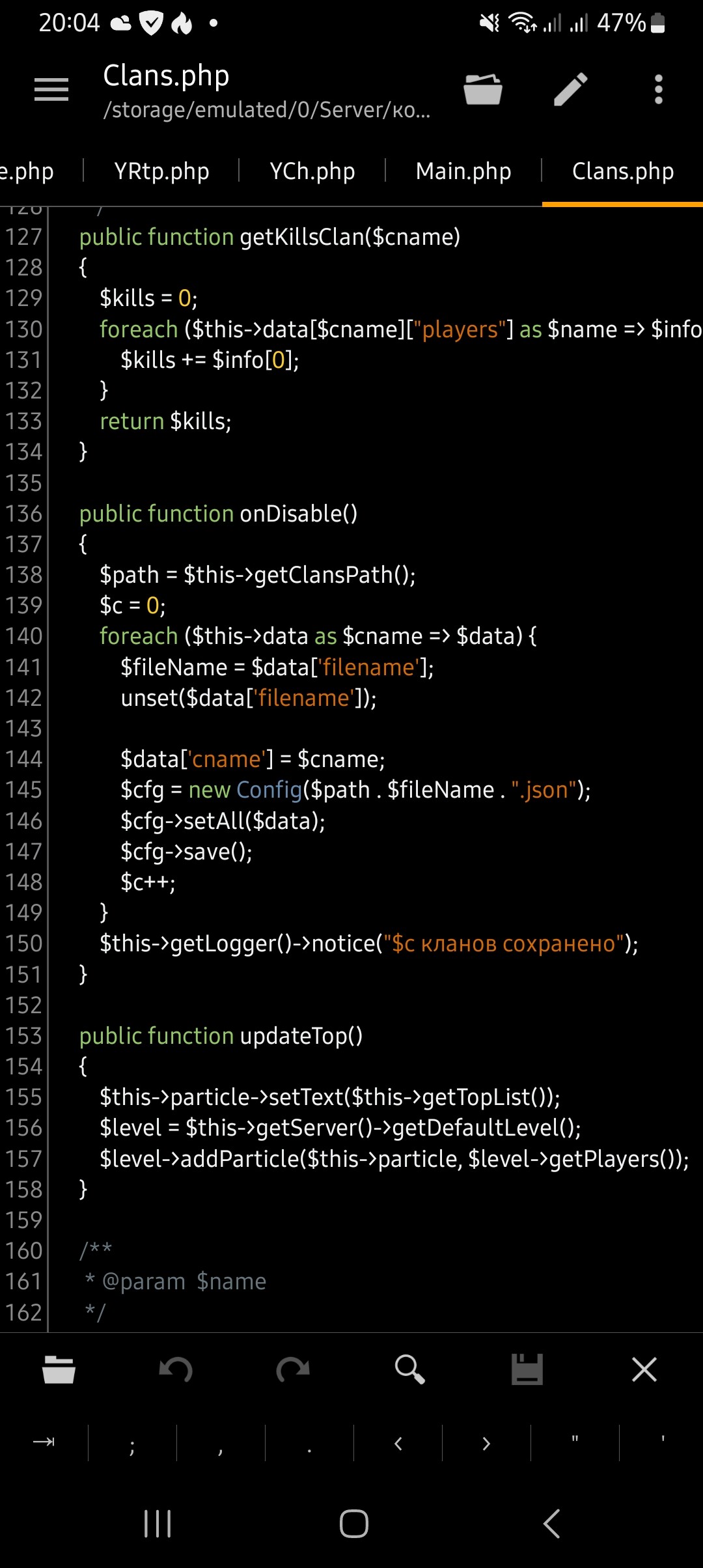Open search with the magnifier icon

coord(410,1369)
